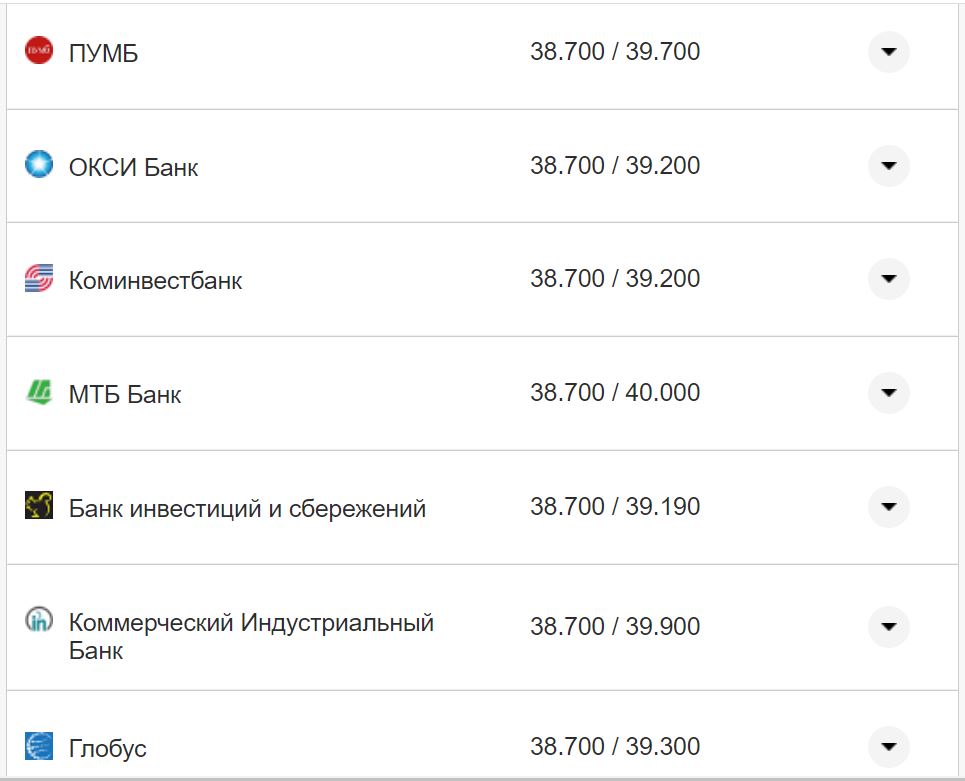The height and width of the screenshot is (781, 965).
Task: Expand the МТБ Банк details arrow
Action: click(888, 394)
